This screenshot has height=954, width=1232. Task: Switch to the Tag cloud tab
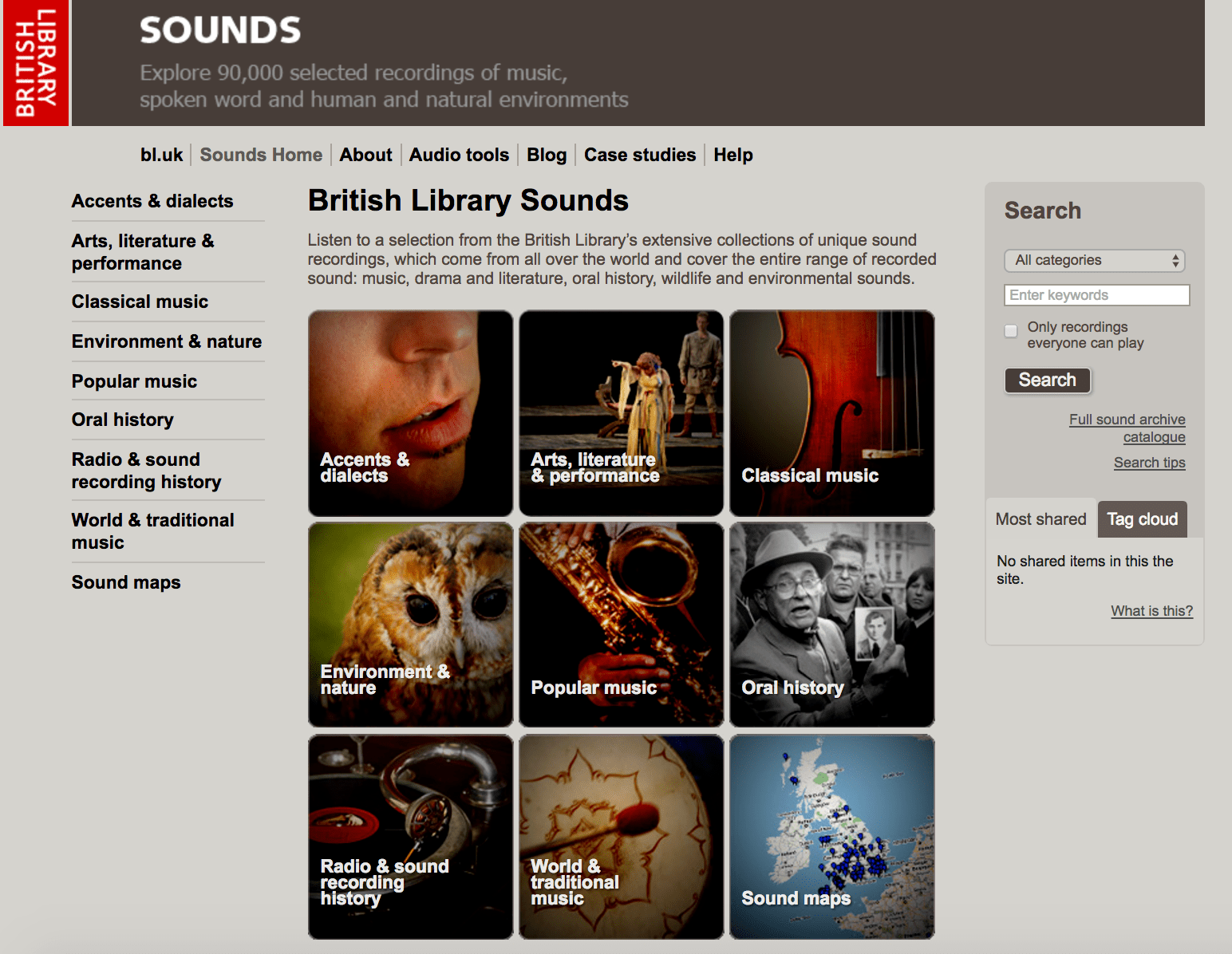pyautogui.click(x=1142, y=519)
